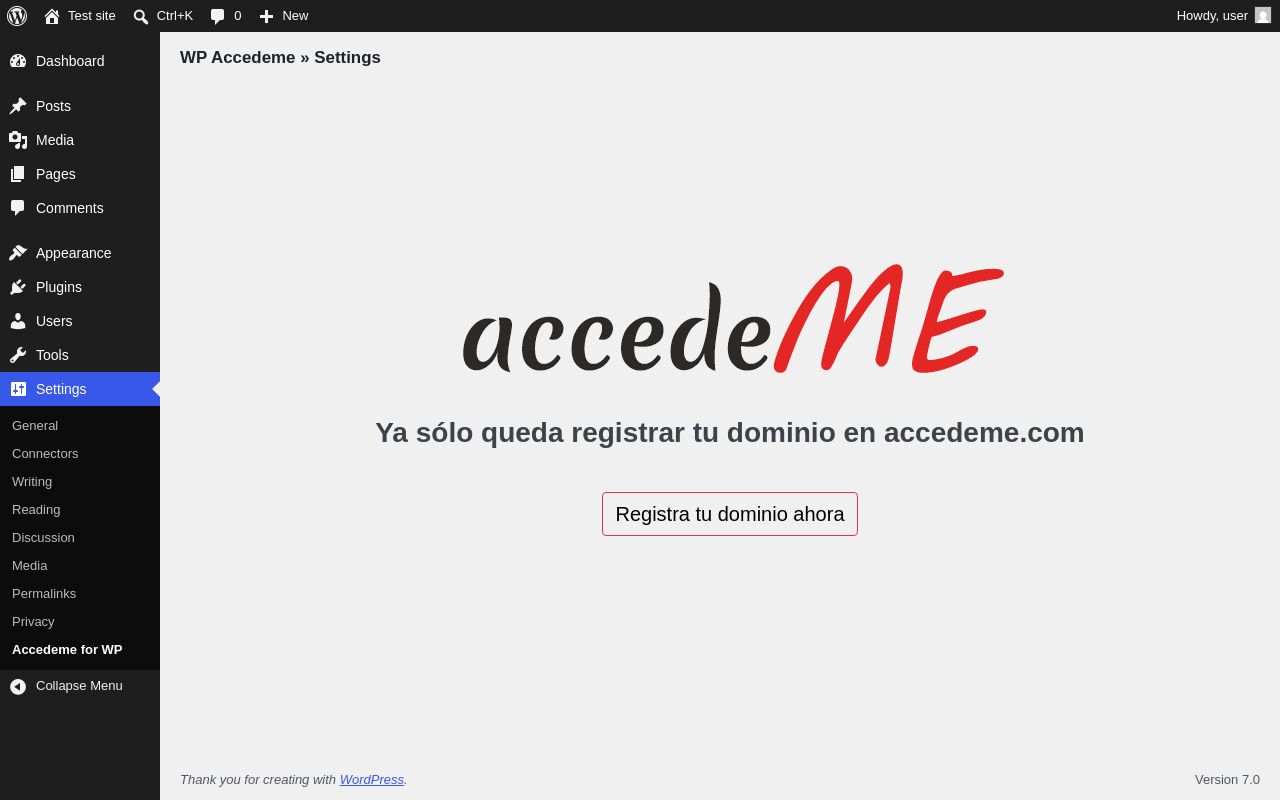
Task: Click the Appearance paintbrush icon
Action: coord(18,253)
